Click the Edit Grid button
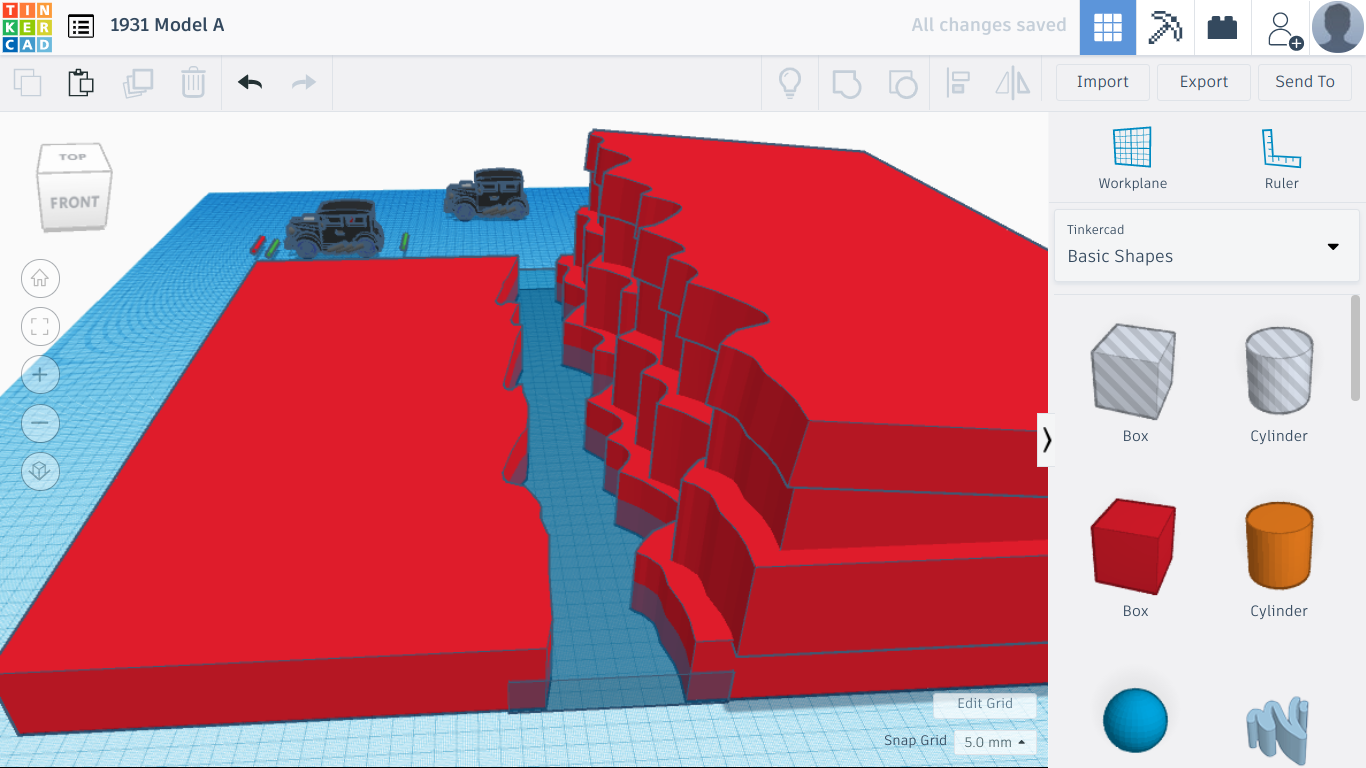Viewport: 1366px width, 768px height. coord(985,704)
